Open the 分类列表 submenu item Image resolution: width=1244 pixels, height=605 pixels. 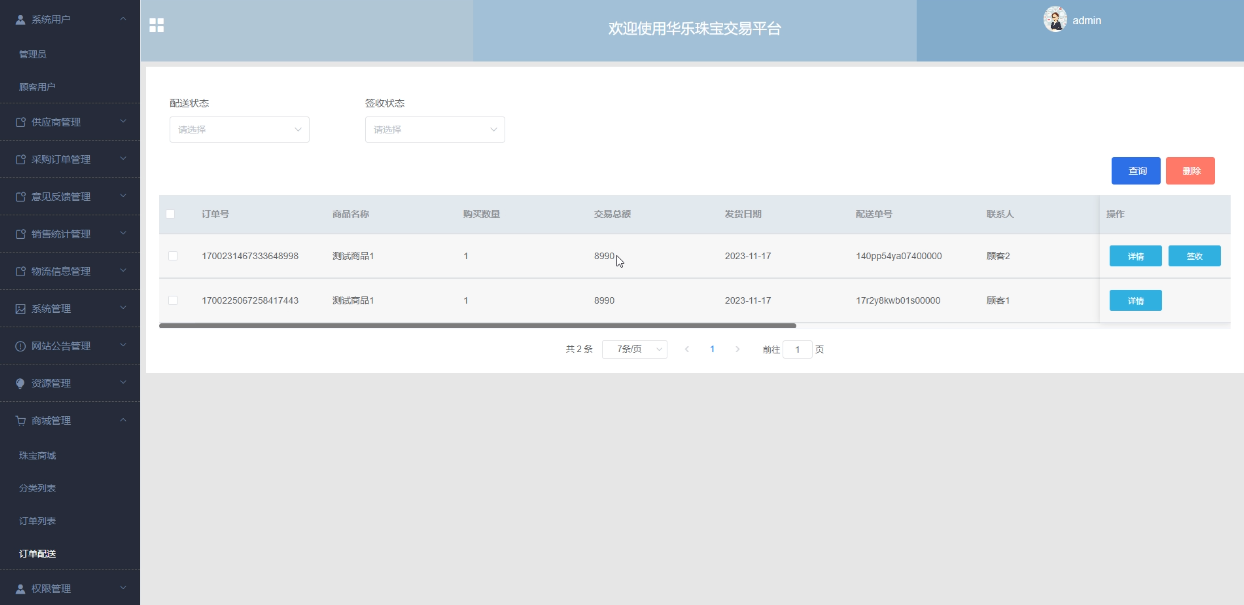click(x=70, y=488)
